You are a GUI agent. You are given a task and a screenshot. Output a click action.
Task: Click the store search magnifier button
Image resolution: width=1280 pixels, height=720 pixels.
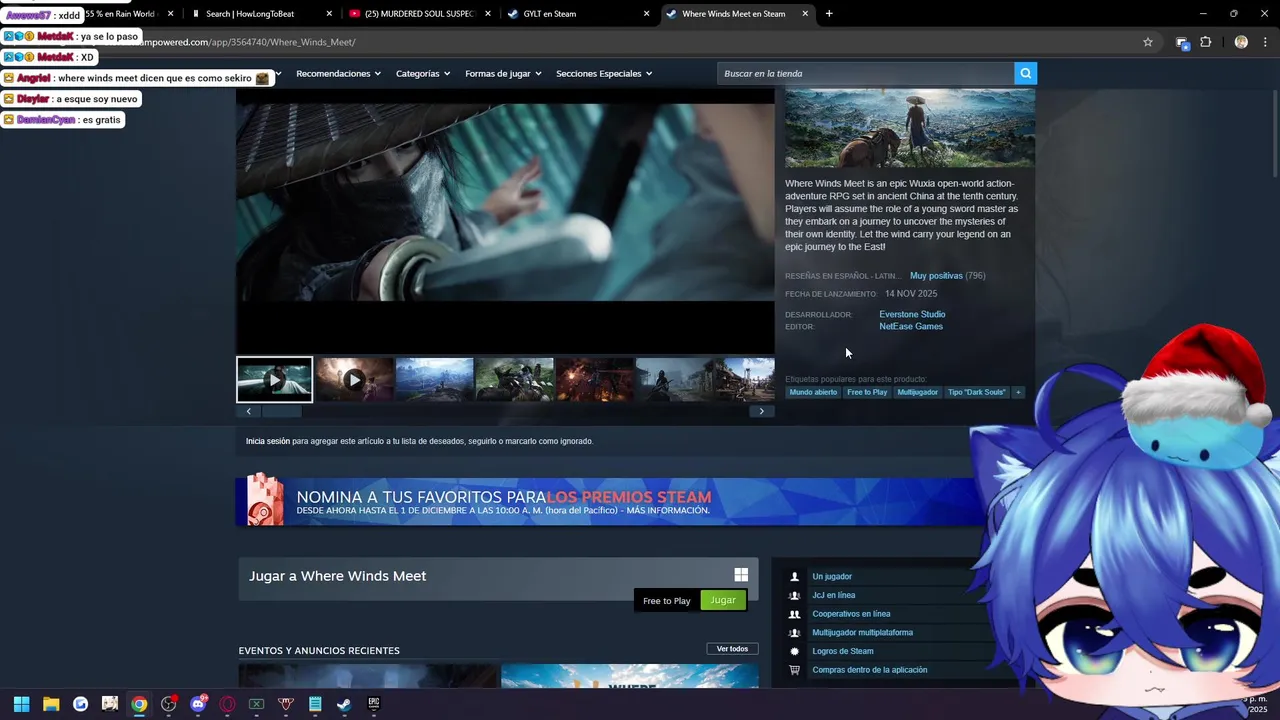click(1025, 73)
